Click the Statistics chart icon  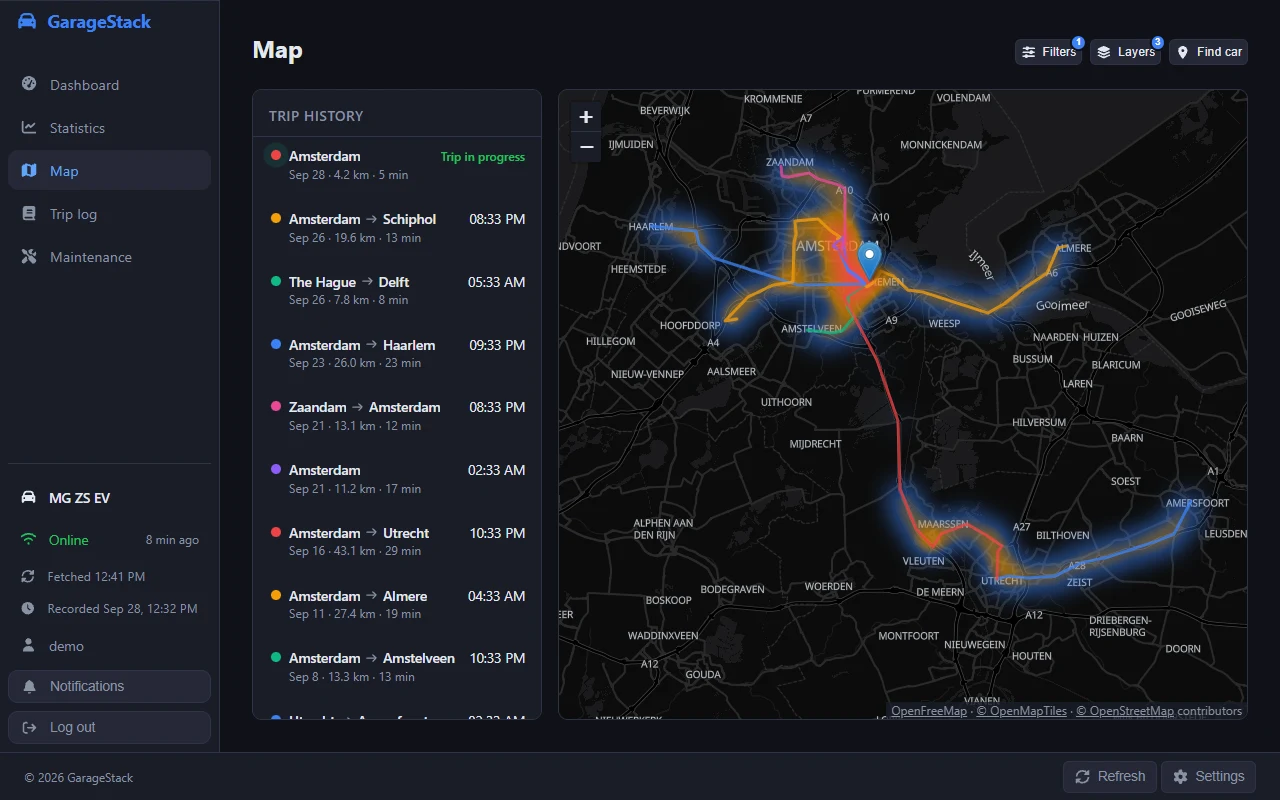click(x=29, y=127)
